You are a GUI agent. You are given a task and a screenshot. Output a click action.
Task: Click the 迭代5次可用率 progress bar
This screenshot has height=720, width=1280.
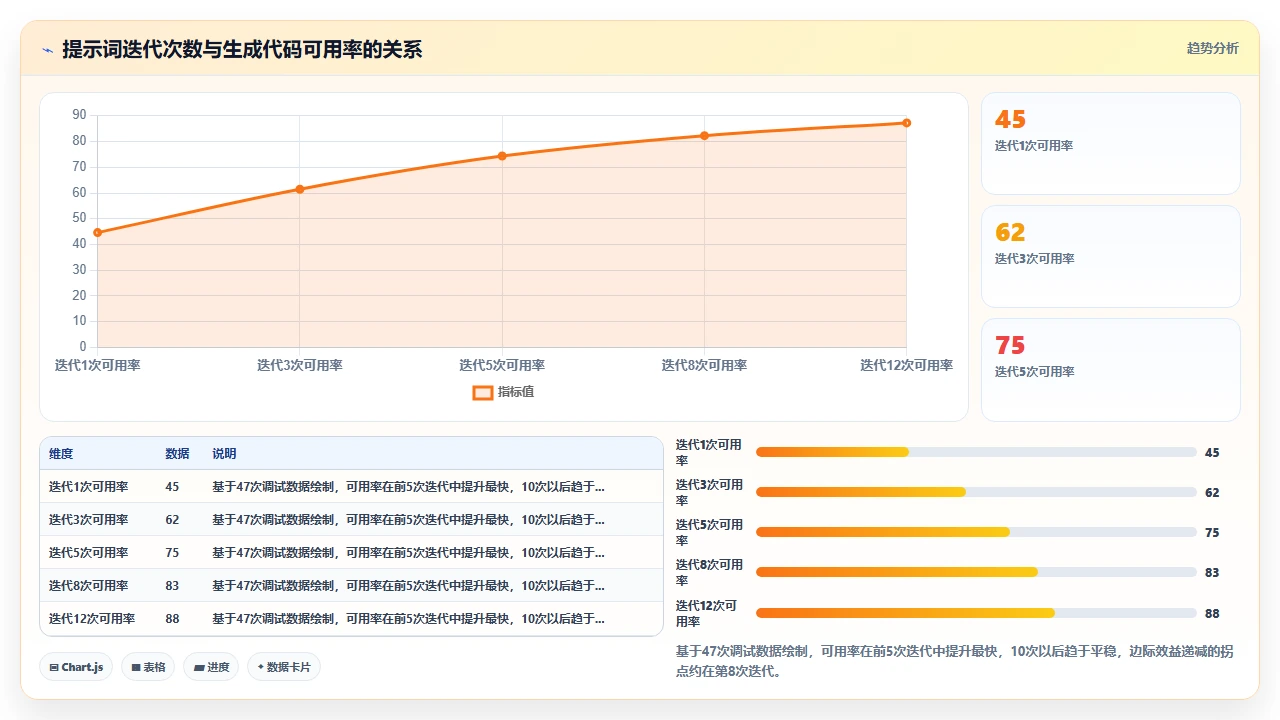click(976, 532)
